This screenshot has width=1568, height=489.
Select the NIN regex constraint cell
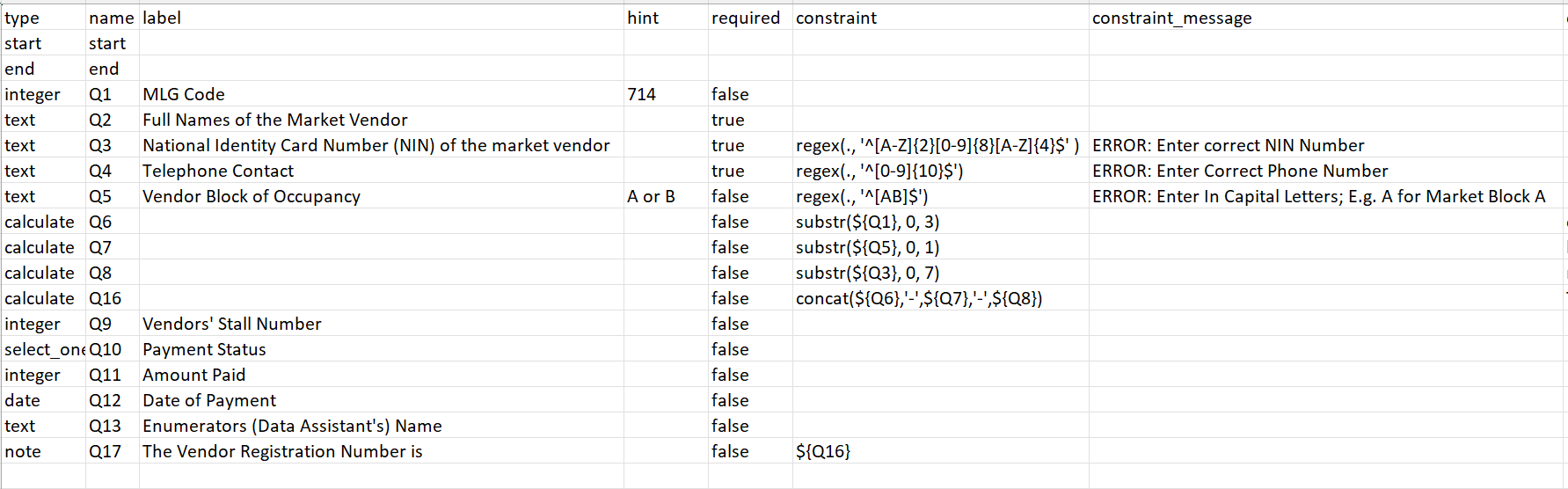coord(941,145)
